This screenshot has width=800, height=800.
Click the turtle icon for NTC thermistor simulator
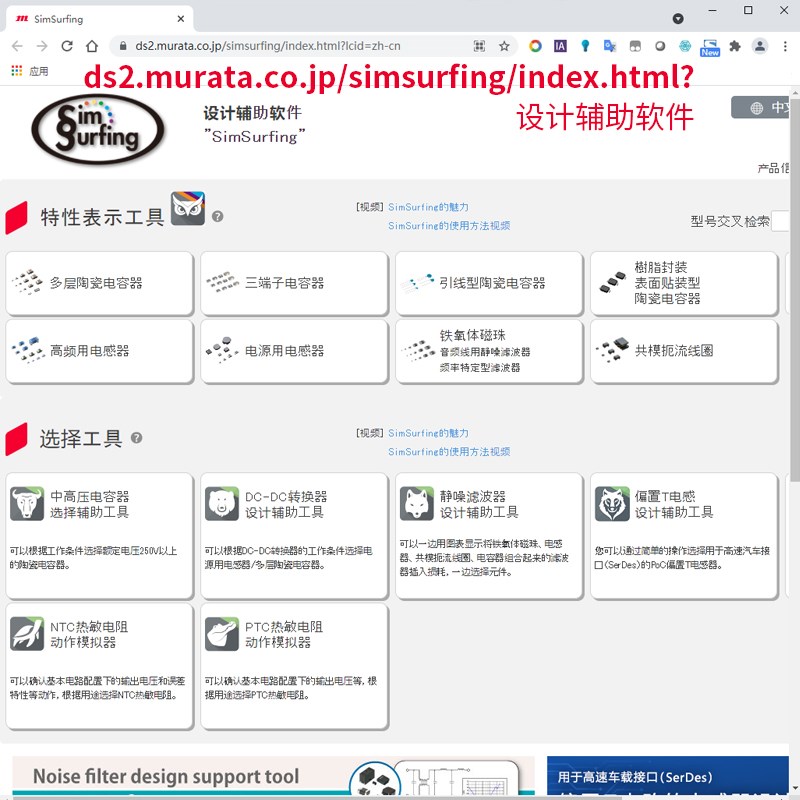(x=27, y=634)
